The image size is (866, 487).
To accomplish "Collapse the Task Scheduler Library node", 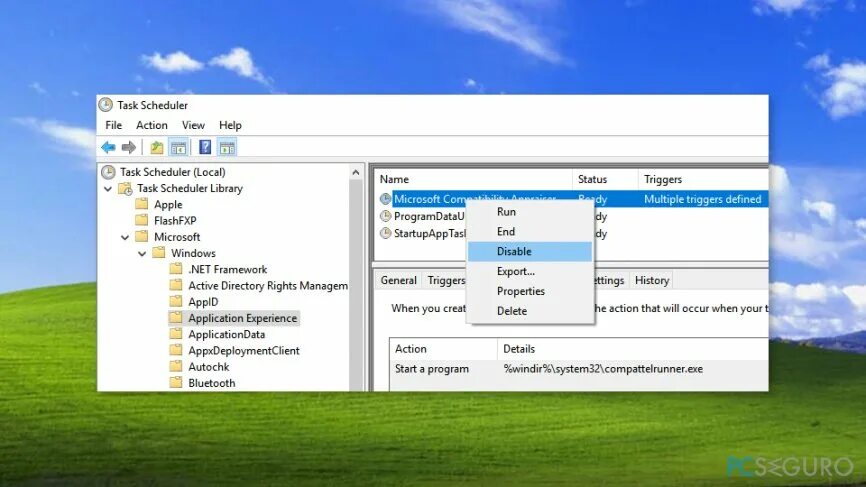I will (108, 189).
